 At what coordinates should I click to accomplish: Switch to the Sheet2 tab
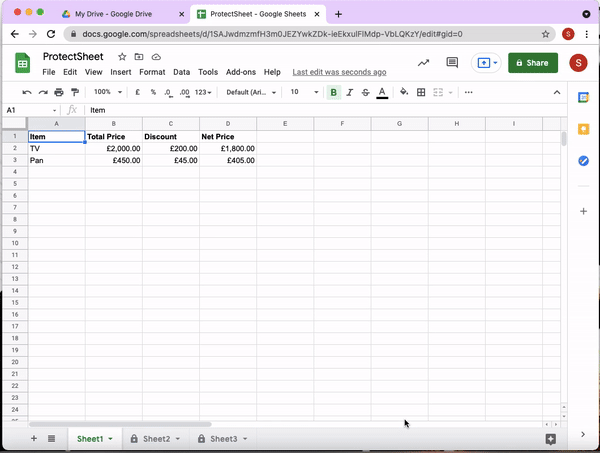pos(157,439)
